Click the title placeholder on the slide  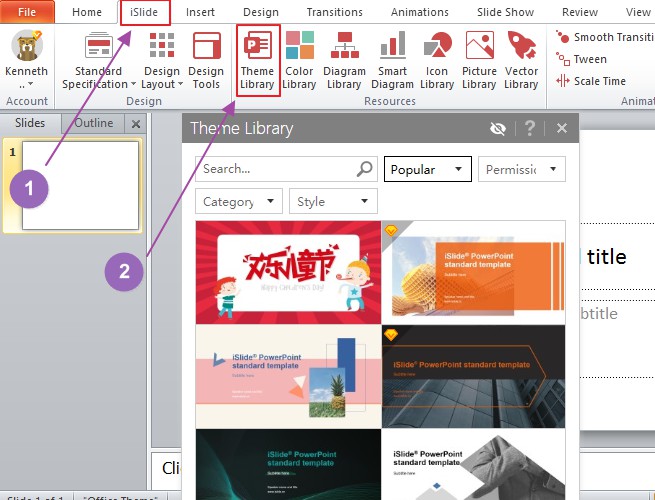(617, 256)
